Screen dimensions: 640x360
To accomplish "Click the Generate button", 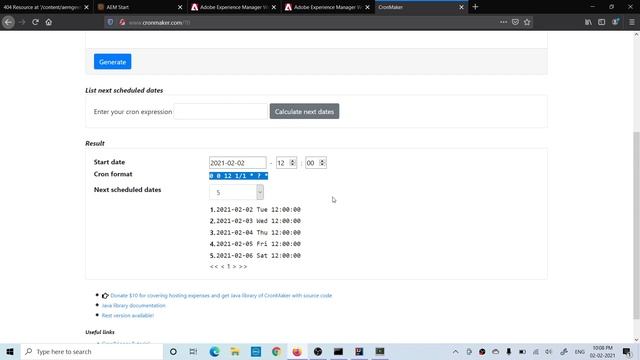I will (112, 62).
